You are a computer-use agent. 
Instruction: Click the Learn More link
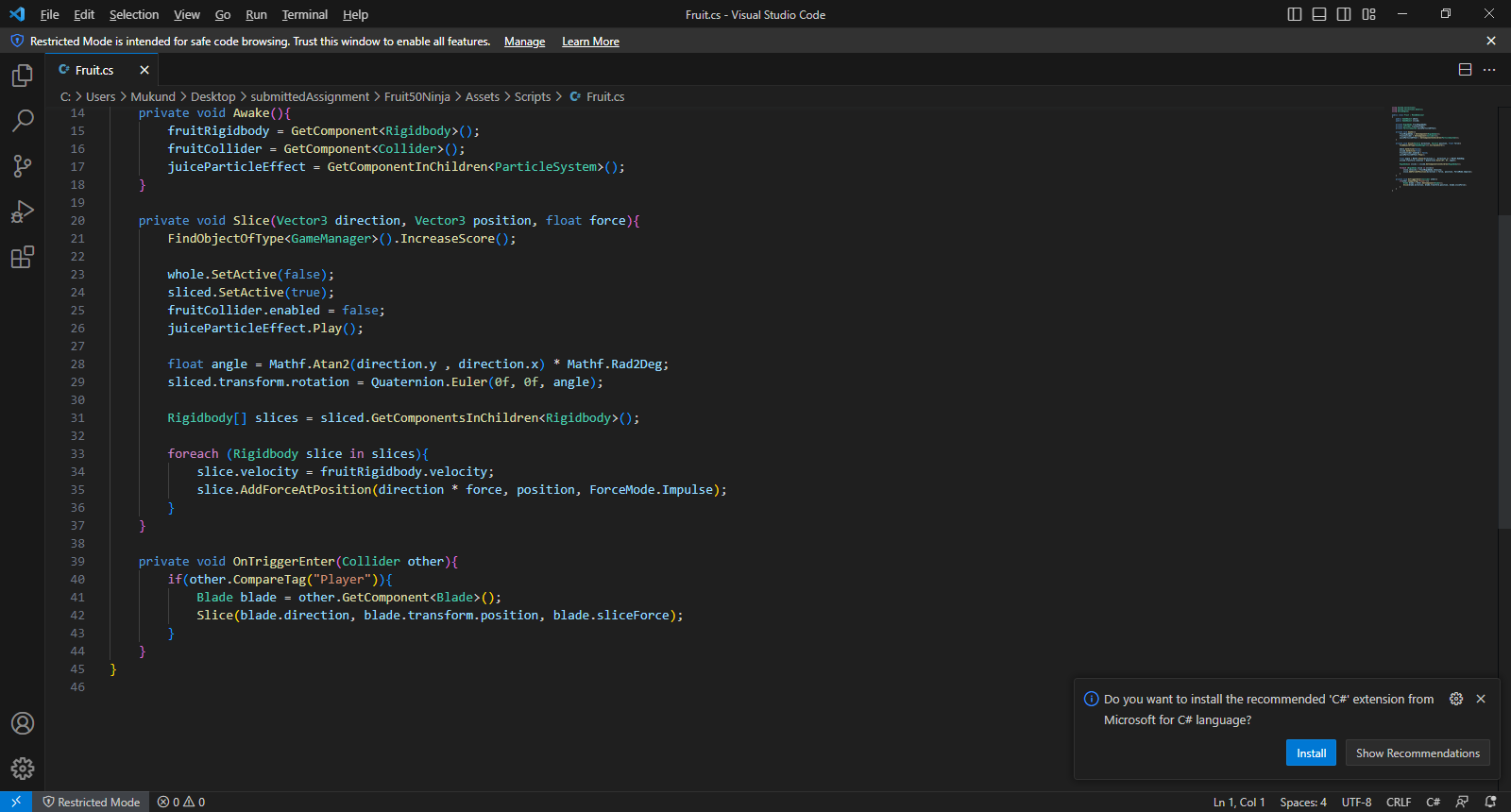pyautogui.click(x=590, y=42)
